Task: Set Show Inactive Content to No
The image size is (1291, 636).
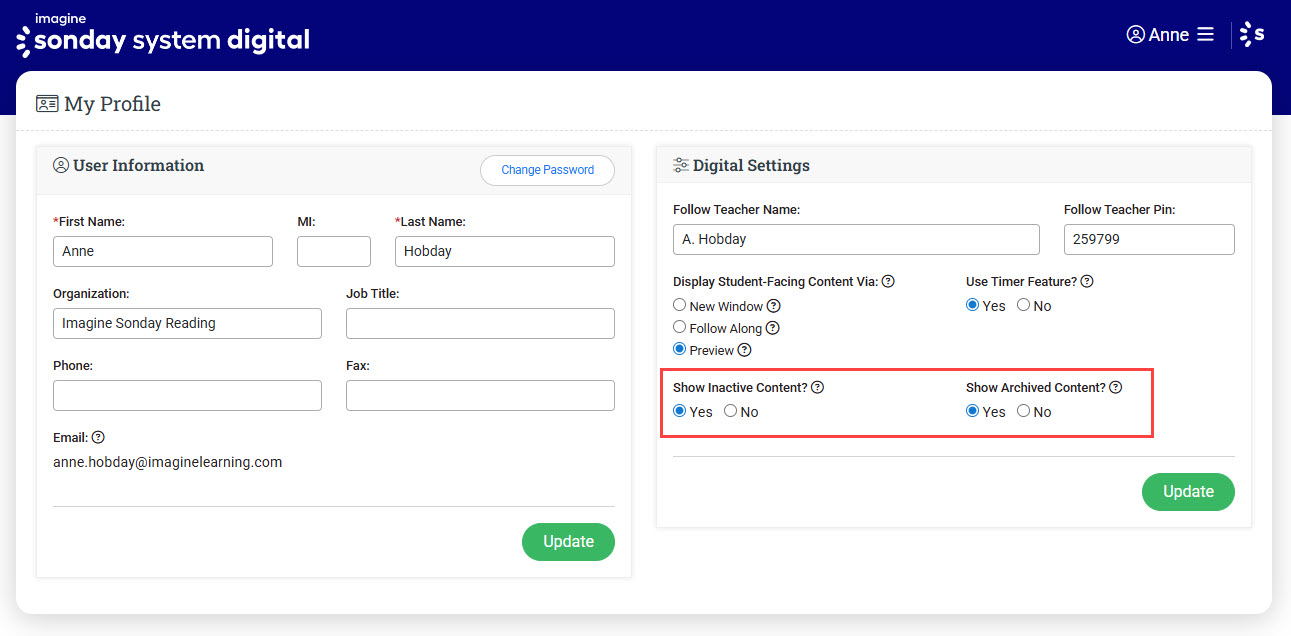Action: click(x=731, y=412)
